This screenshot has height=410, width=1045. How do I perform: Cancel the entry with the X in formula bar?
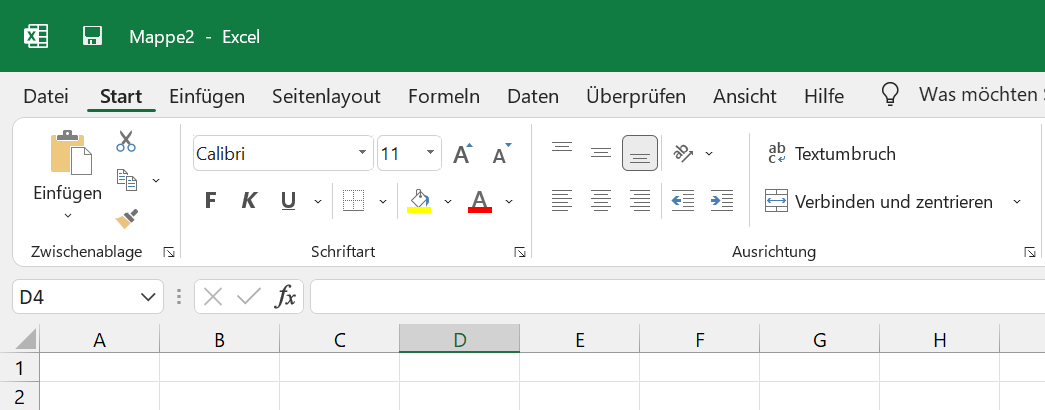point(213,297)
